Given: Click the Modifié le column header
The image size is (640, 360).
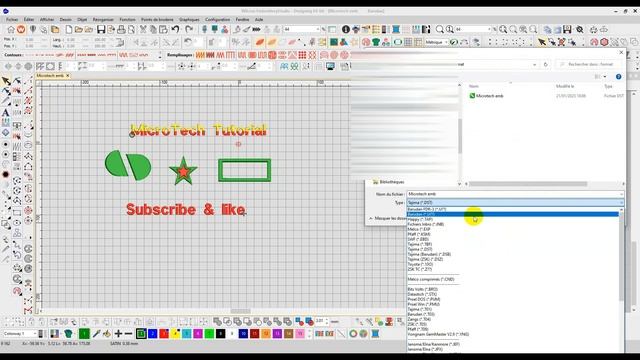Looking at the screenshot, I should pyautogui.click(x=565, y=87).
